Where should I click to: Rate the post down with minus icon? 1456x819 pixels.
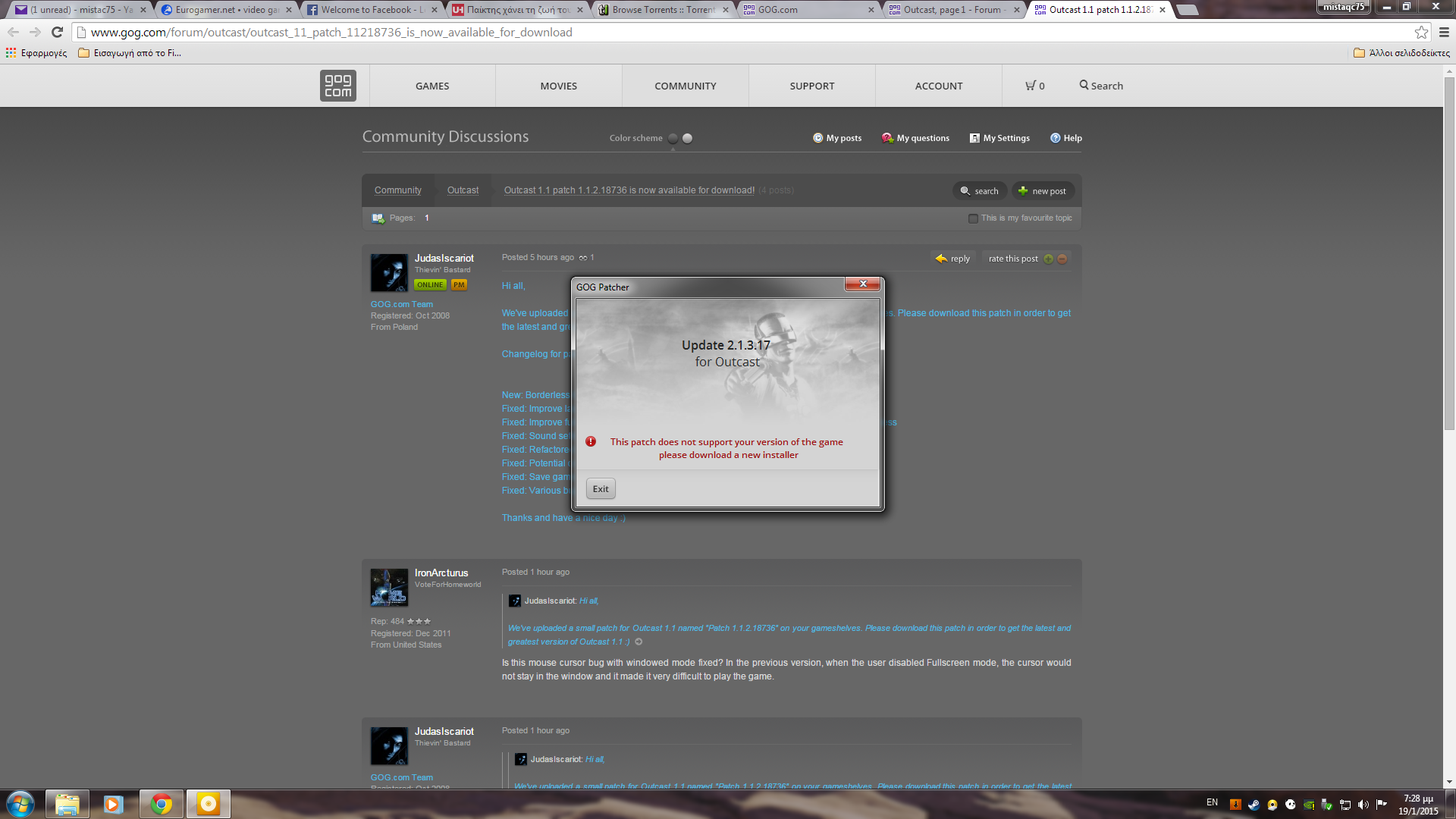(x=1062, y=259)
